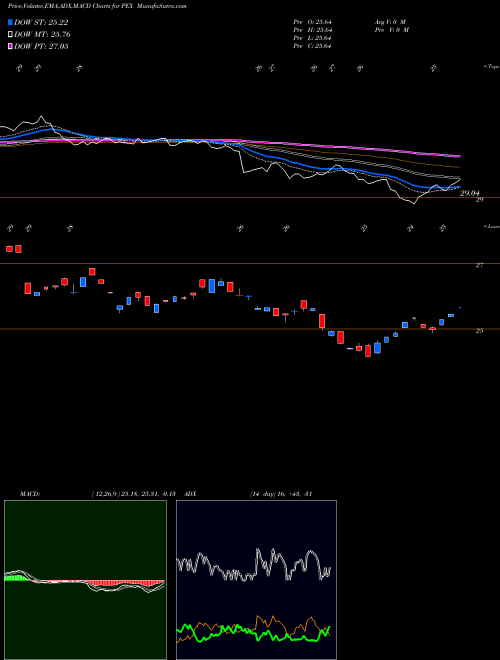
Task: Click the 'Pre V: 0 M' volume text
Action: [x=391, y=30]
